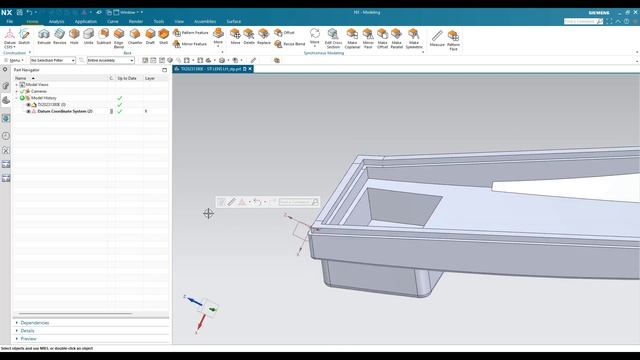
Task: Open the Pattern Feature command
Action: point(191,33)
